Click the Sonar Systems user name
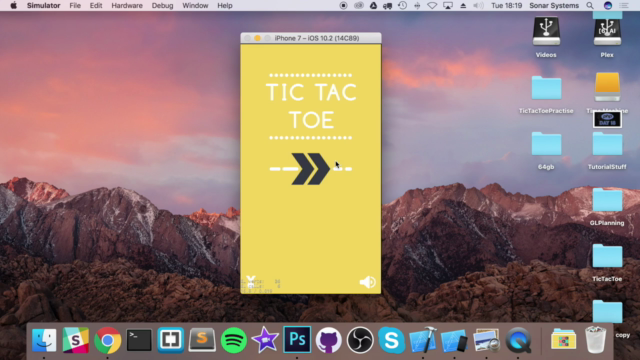Image resolution: width=640 pixels, height=360 pixels. click(x=554, y=5)
